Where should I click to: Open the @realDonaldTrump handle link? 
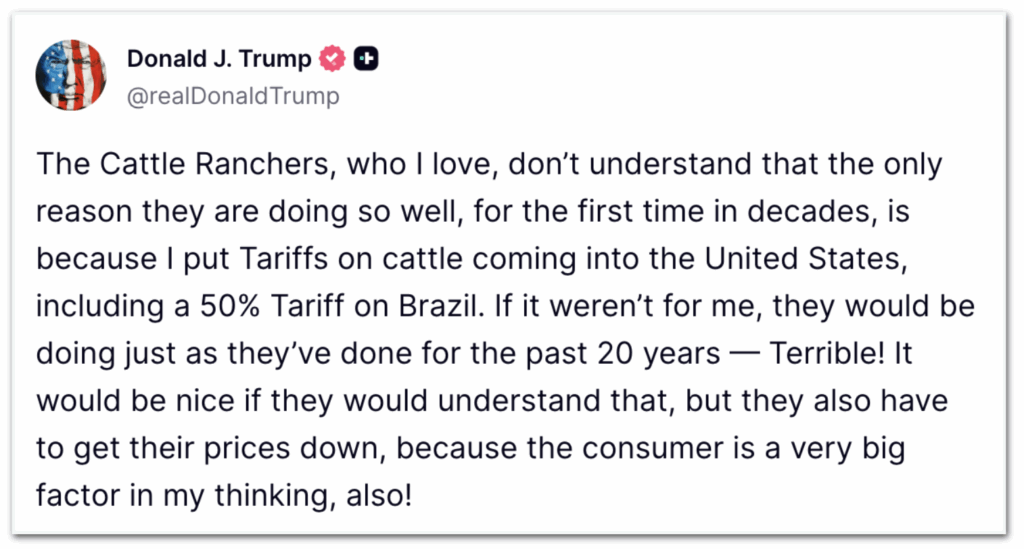[233, 96]
